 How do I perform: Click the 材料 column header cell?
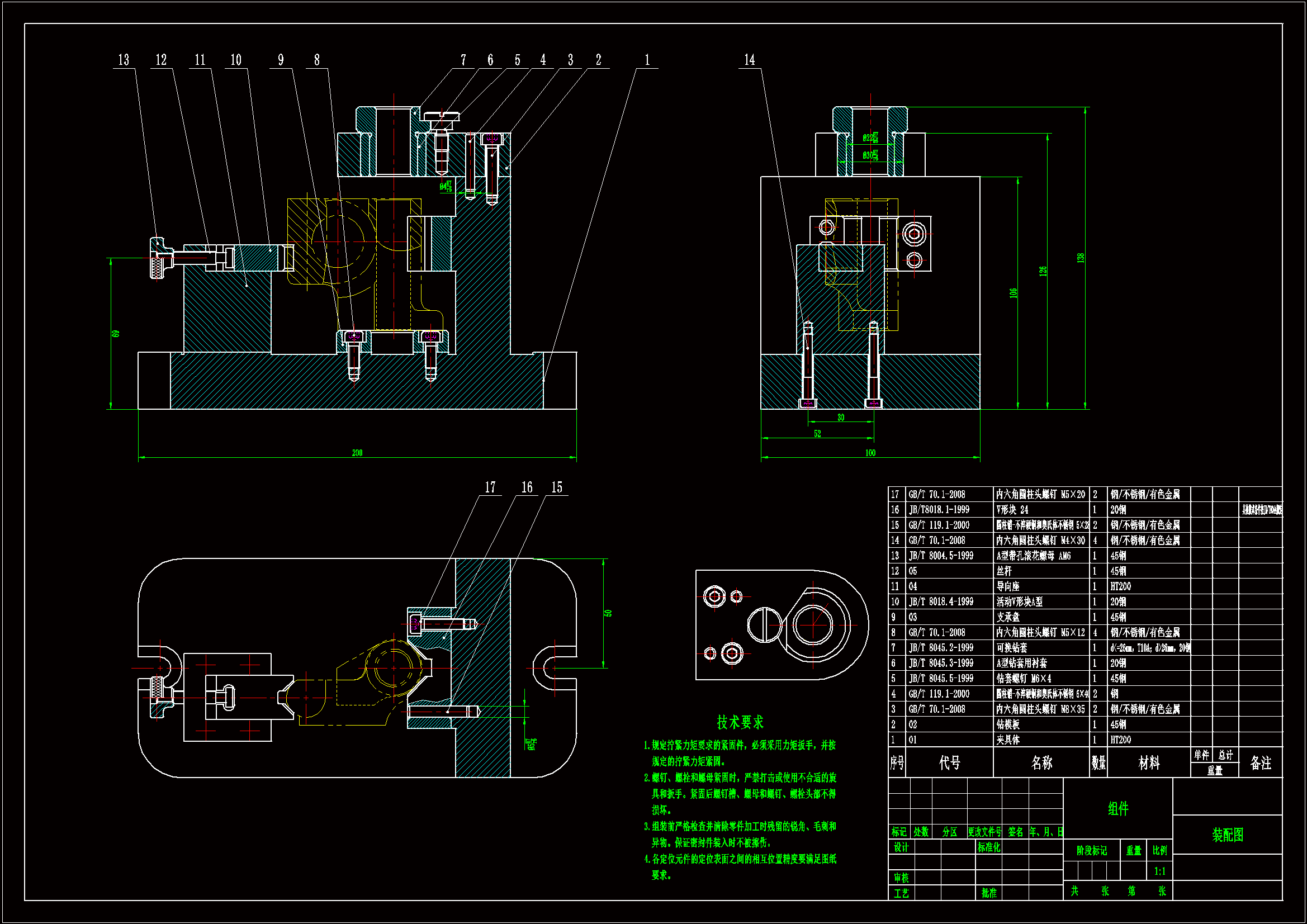coord(1149,763)
